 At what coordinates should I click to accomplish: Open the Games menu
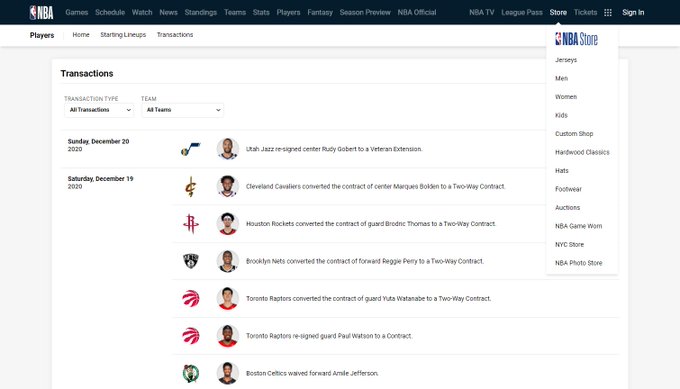[77, 13]
